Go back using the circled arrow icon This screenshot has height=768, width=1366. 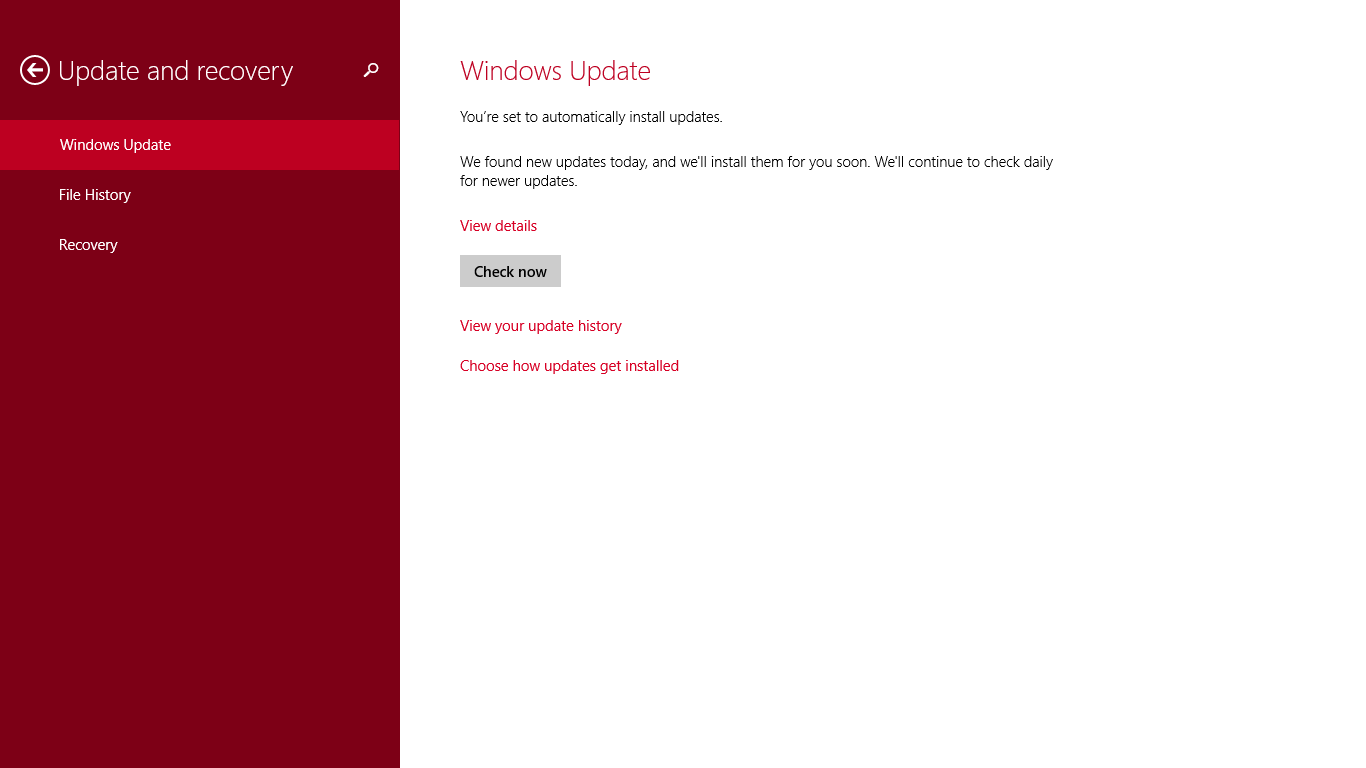point(35,70)
